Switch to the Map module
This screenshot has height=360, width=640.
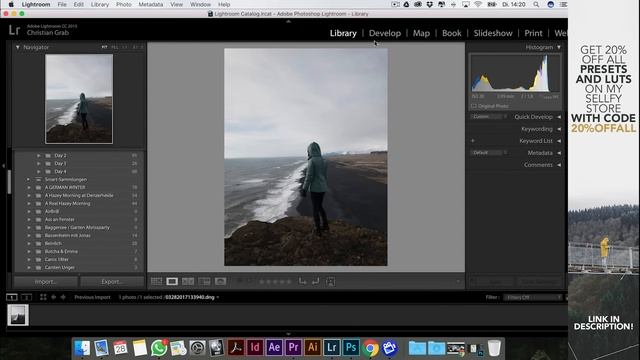[421, 33]
